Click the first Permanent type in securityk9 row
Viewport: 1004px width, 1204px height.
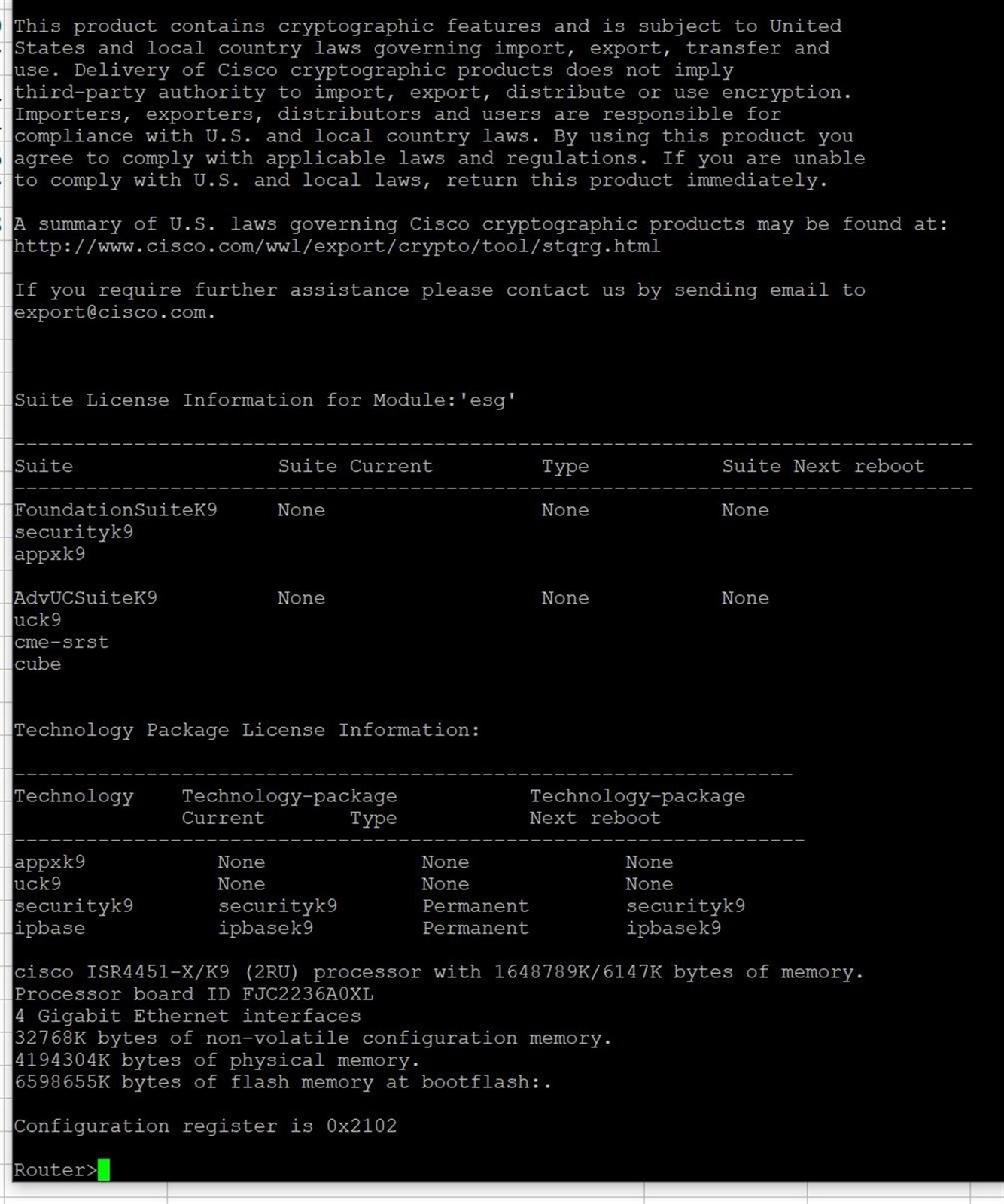pyautogui.click(x=476, y=906)
